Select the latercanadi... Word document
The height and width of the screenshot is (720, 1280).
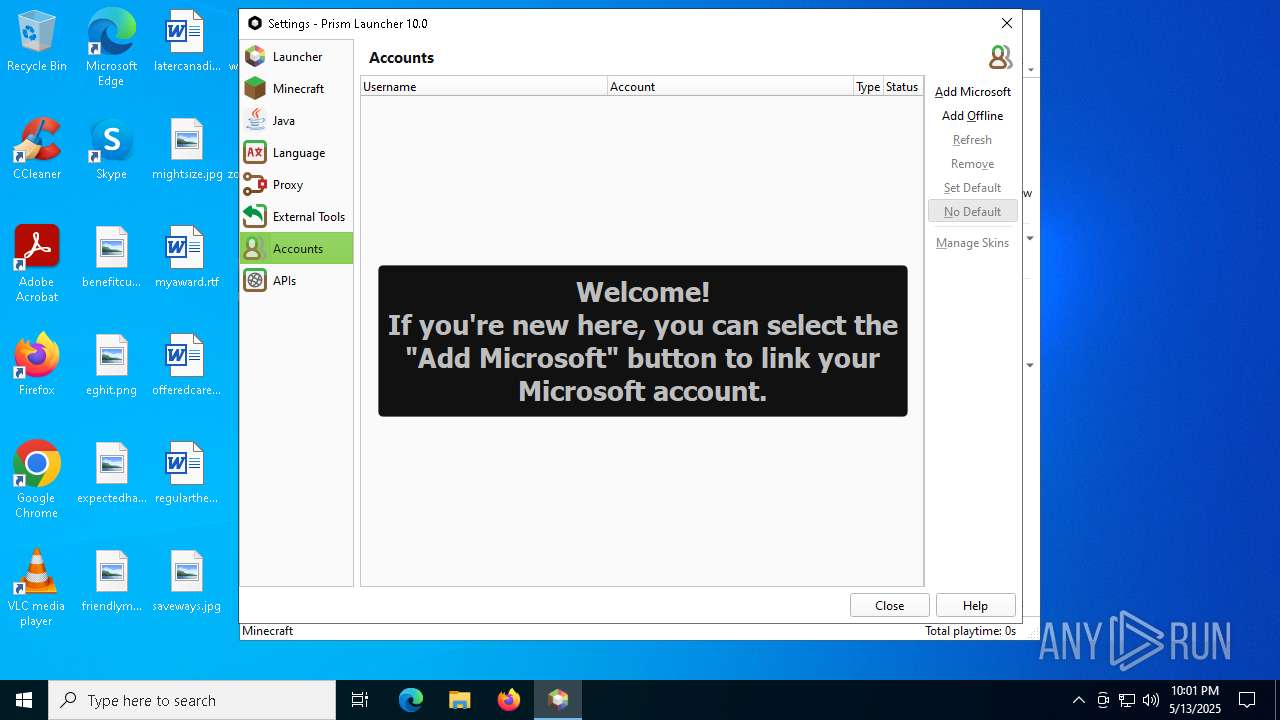tap(187, 42)
